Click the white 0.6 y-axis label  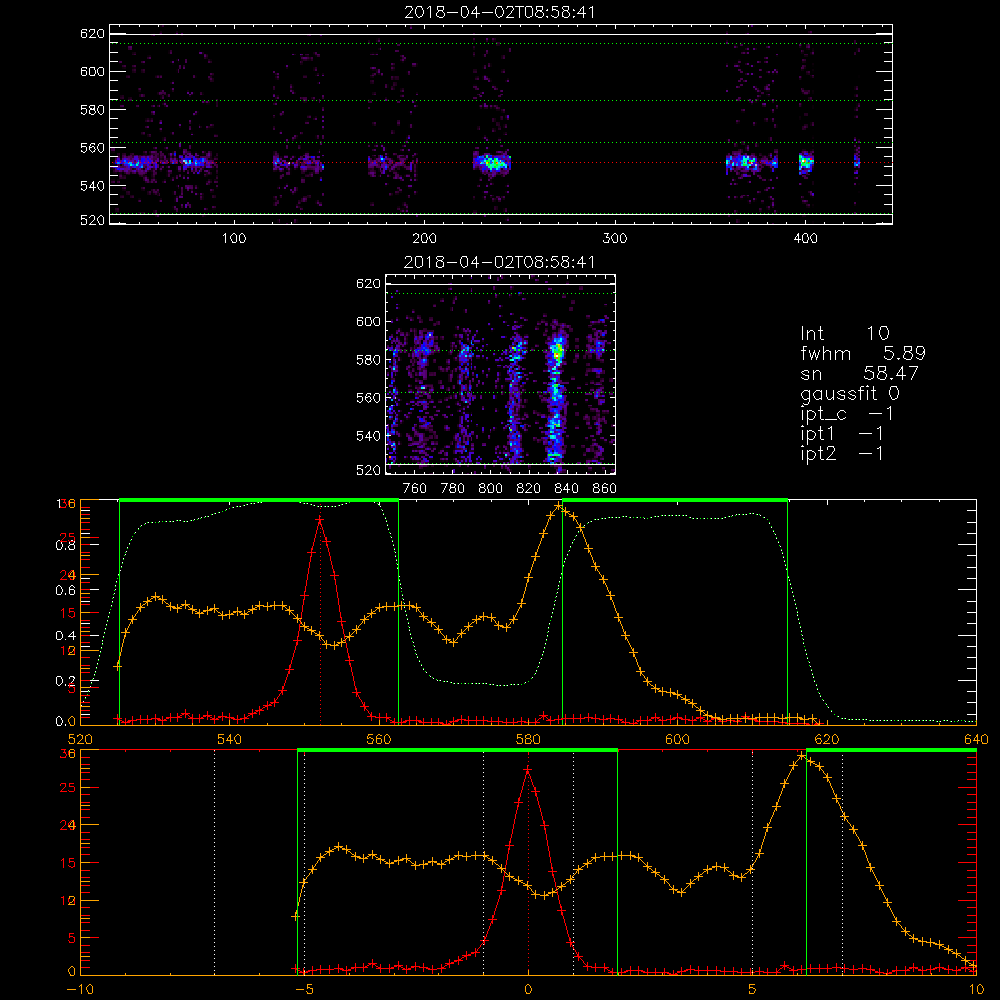click(x=66, y=591)
